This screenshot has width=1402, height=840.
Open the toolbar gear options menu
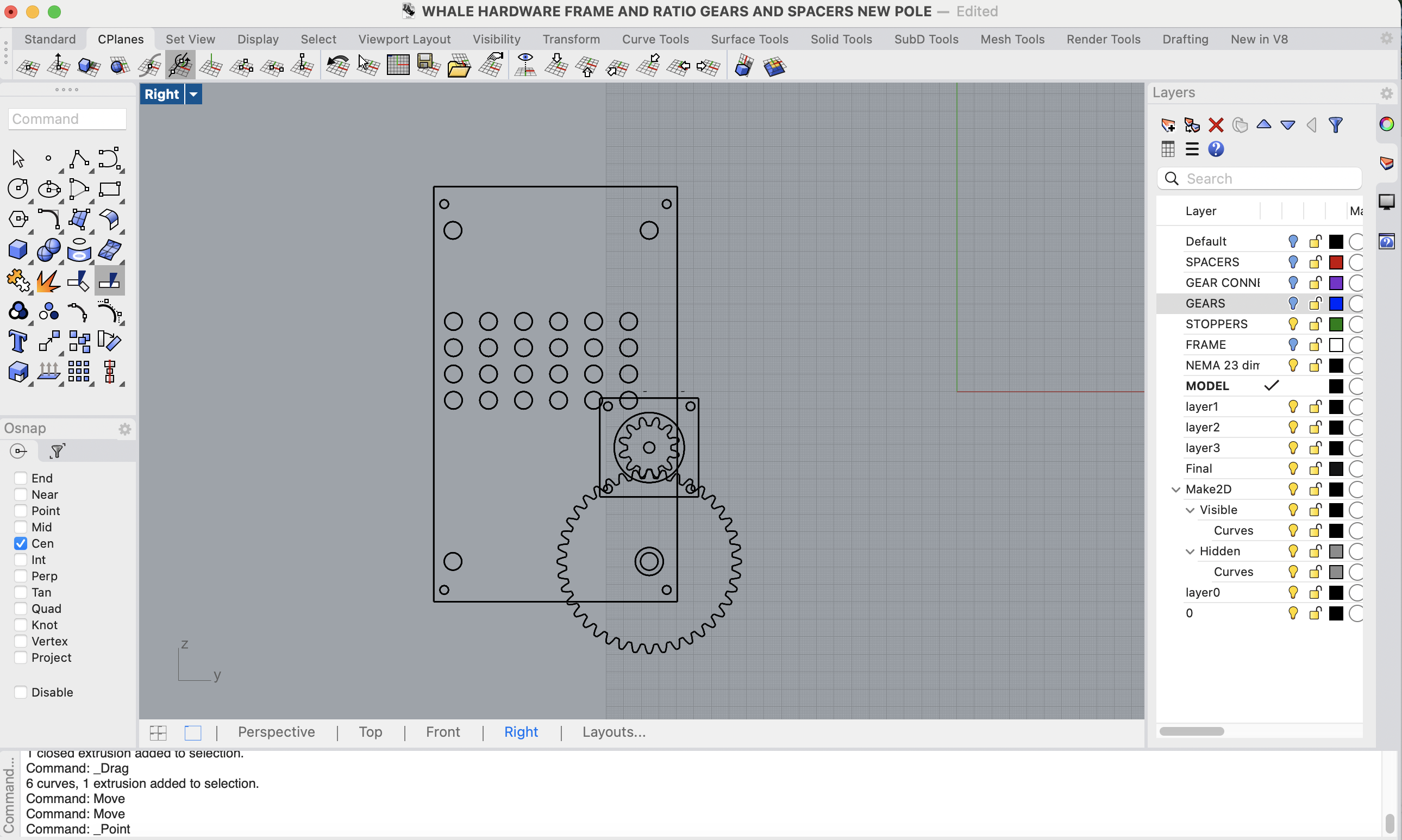coord(1386,39)
